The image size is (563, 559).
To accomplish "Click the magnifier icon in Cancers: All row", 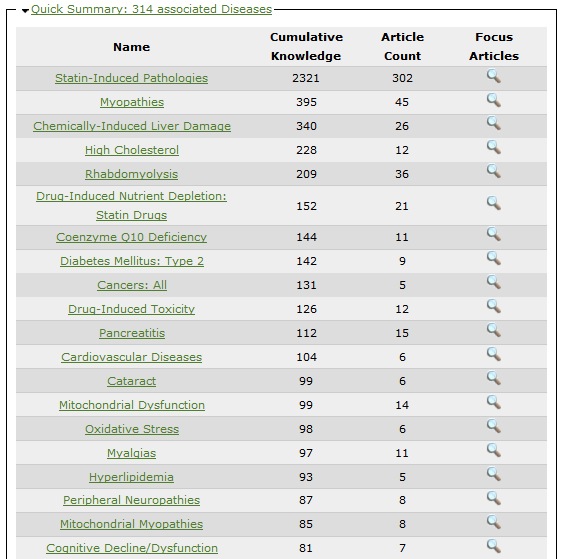I will pyautogui.click(x=494, y=283).
